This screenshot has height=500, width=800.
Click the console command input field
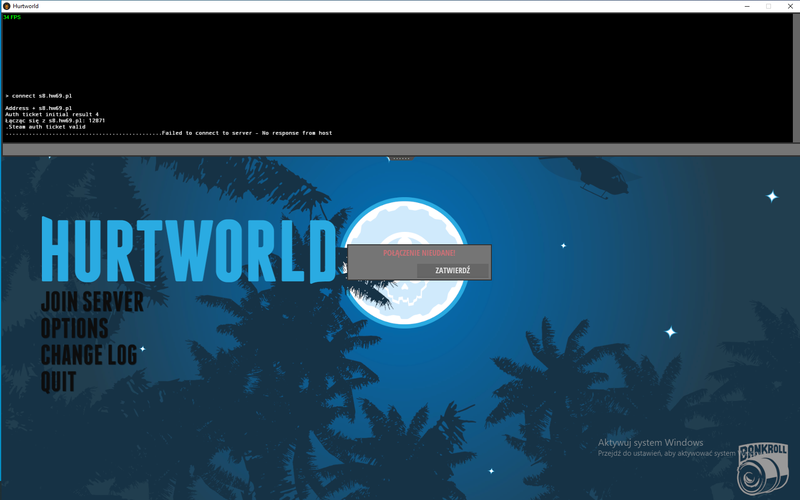(x=400, y=149)
